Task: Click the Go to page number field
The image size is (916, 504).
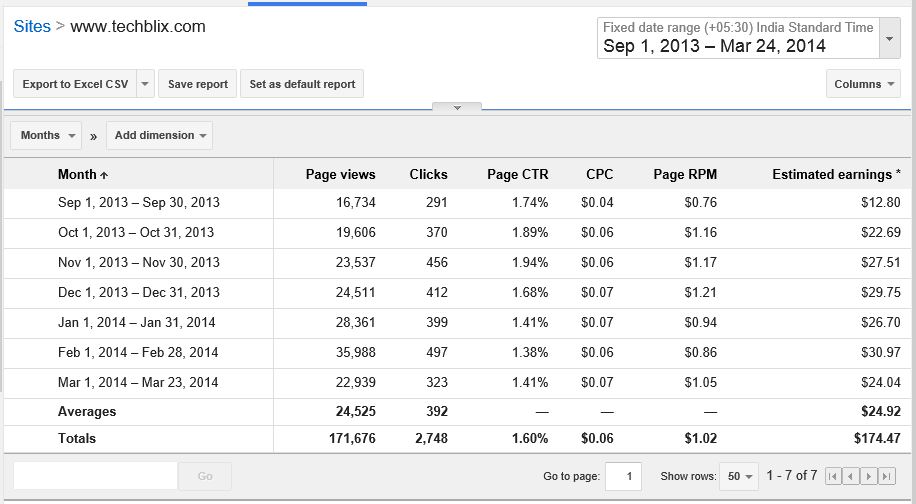Action: pyautogui.click(x=623, y=476)
